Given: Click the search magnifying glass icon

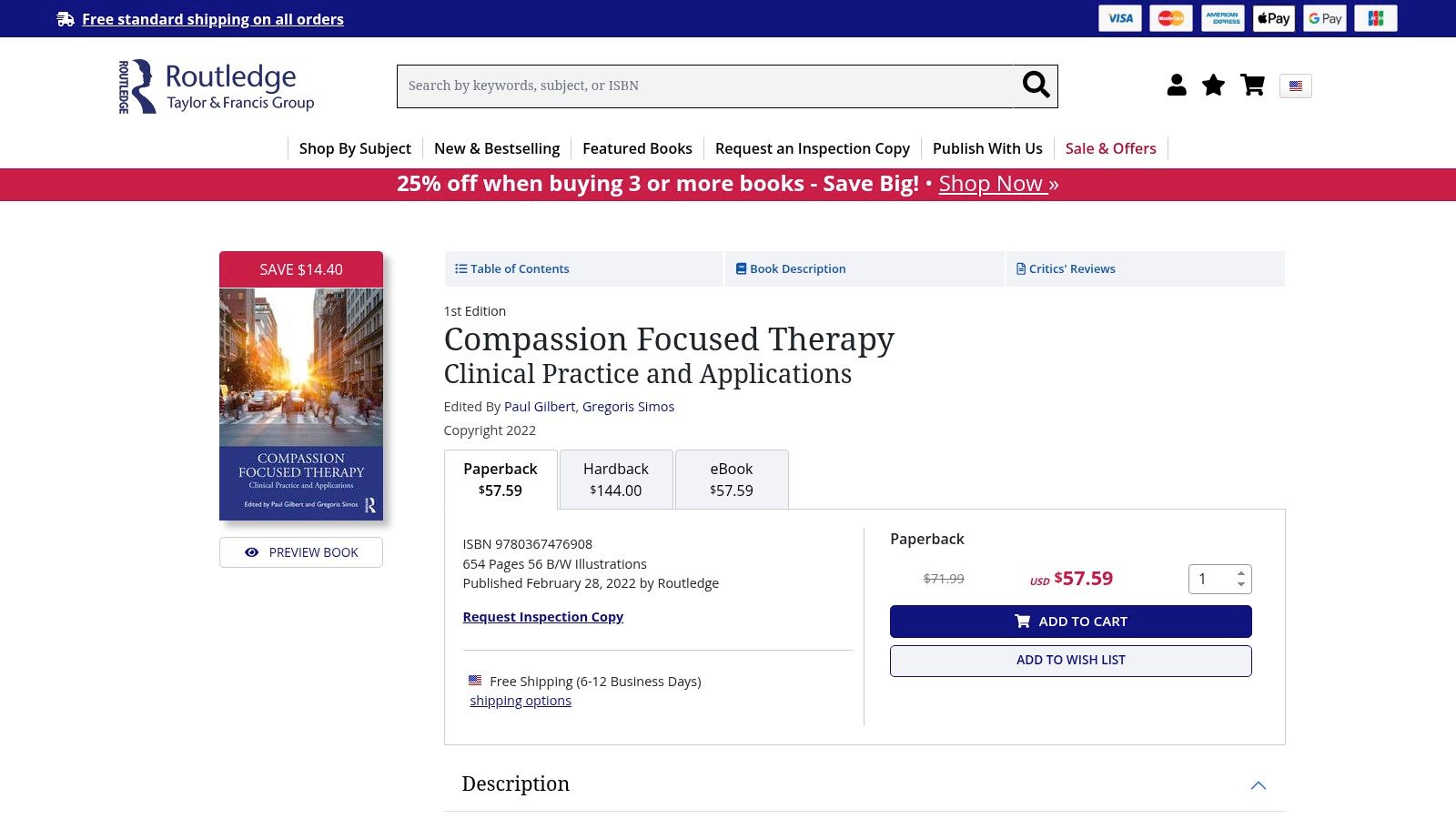Looking at the screenshot, I should pyautogui.click(x=1036, y=86).
